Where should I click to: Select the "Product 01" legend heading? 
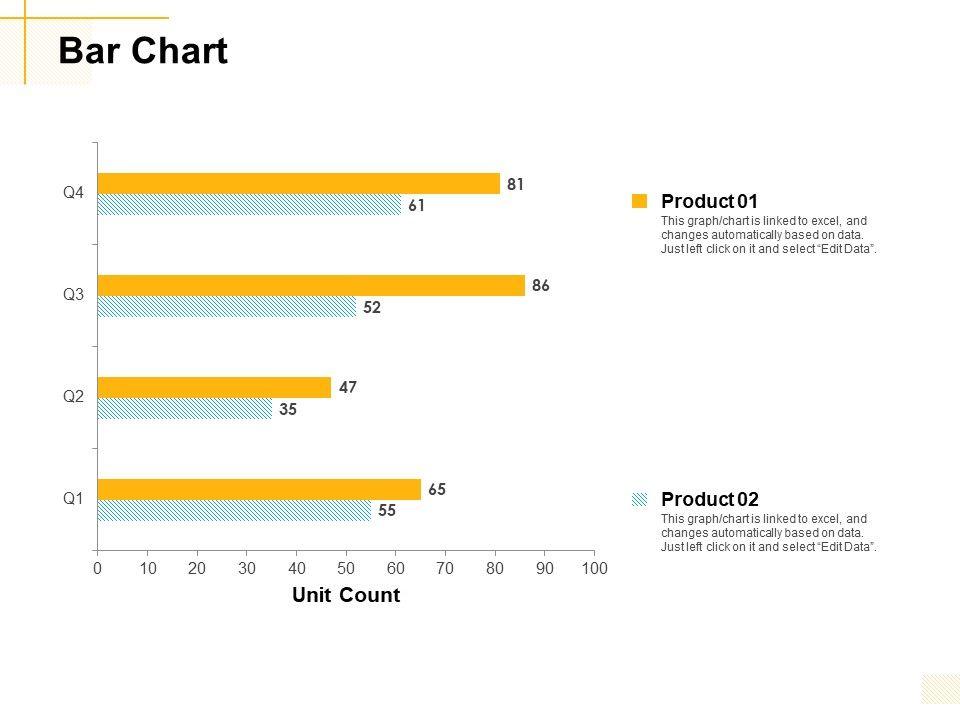(710, 201)
